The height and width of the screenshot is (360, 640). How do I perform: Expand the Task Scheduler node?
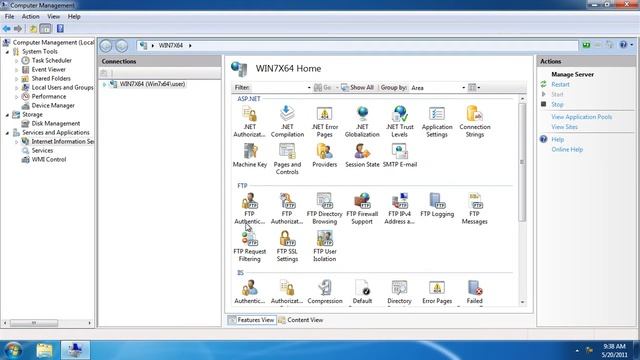pyautogui.click(x=17, y=61)
